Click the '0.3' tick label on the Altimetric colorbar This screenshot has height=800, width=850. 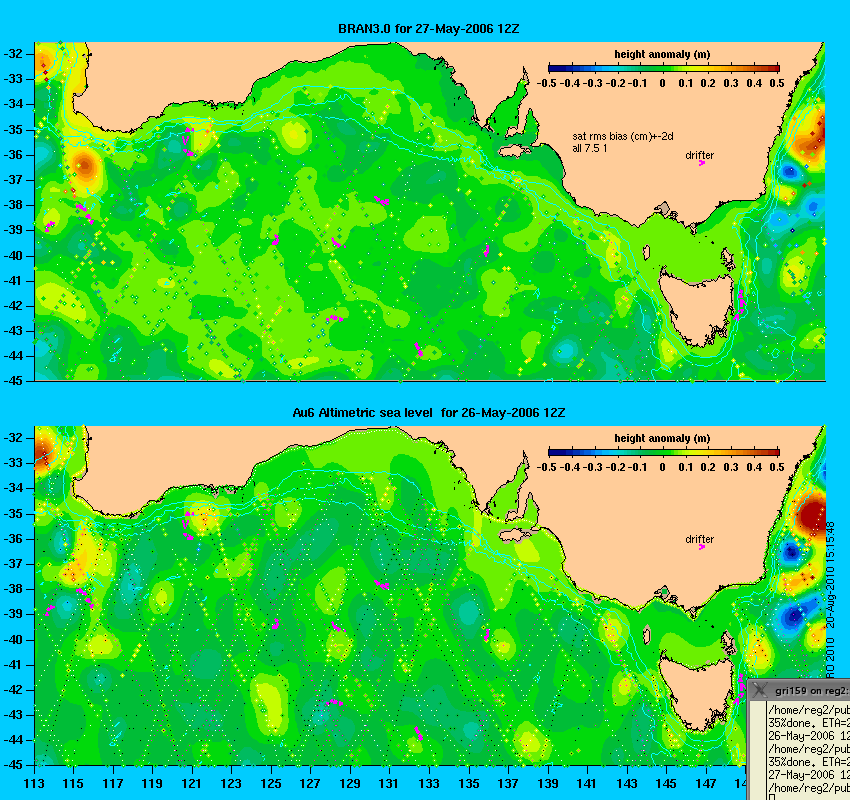pos(731,467)
